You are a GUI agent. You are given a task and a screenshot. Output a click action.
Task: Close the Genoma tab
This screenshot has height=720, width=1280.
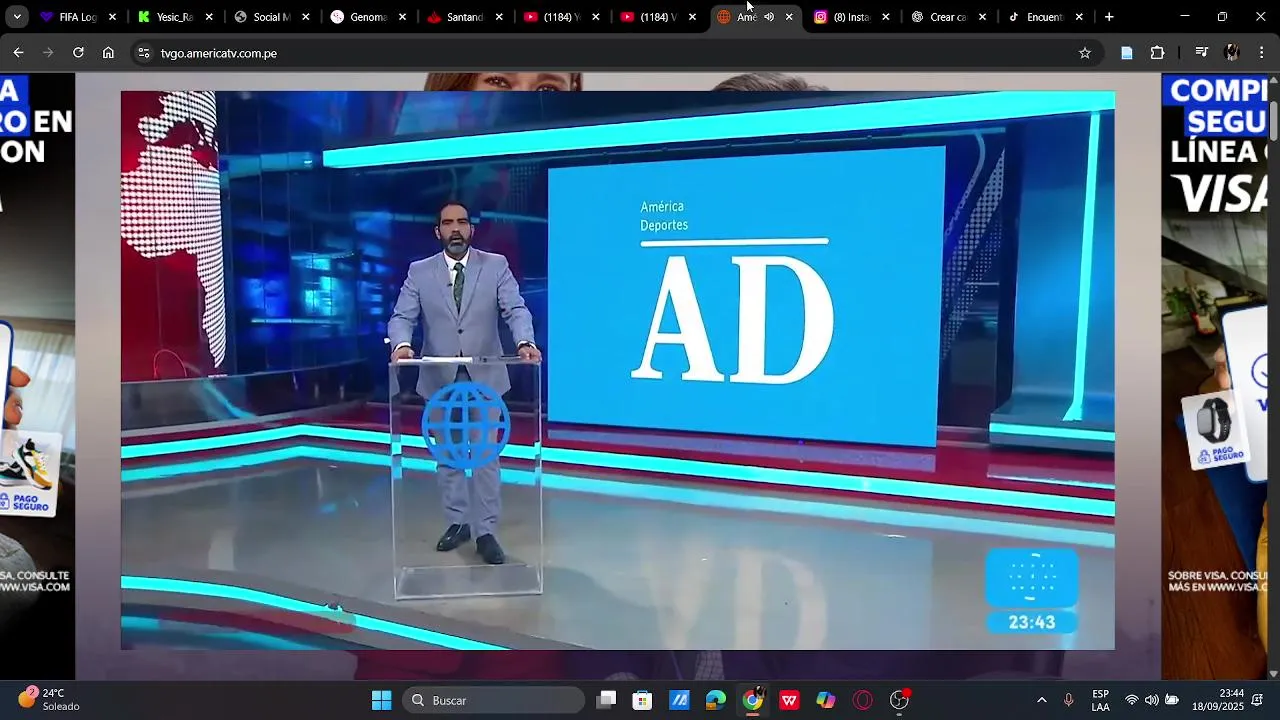[402, 17]
